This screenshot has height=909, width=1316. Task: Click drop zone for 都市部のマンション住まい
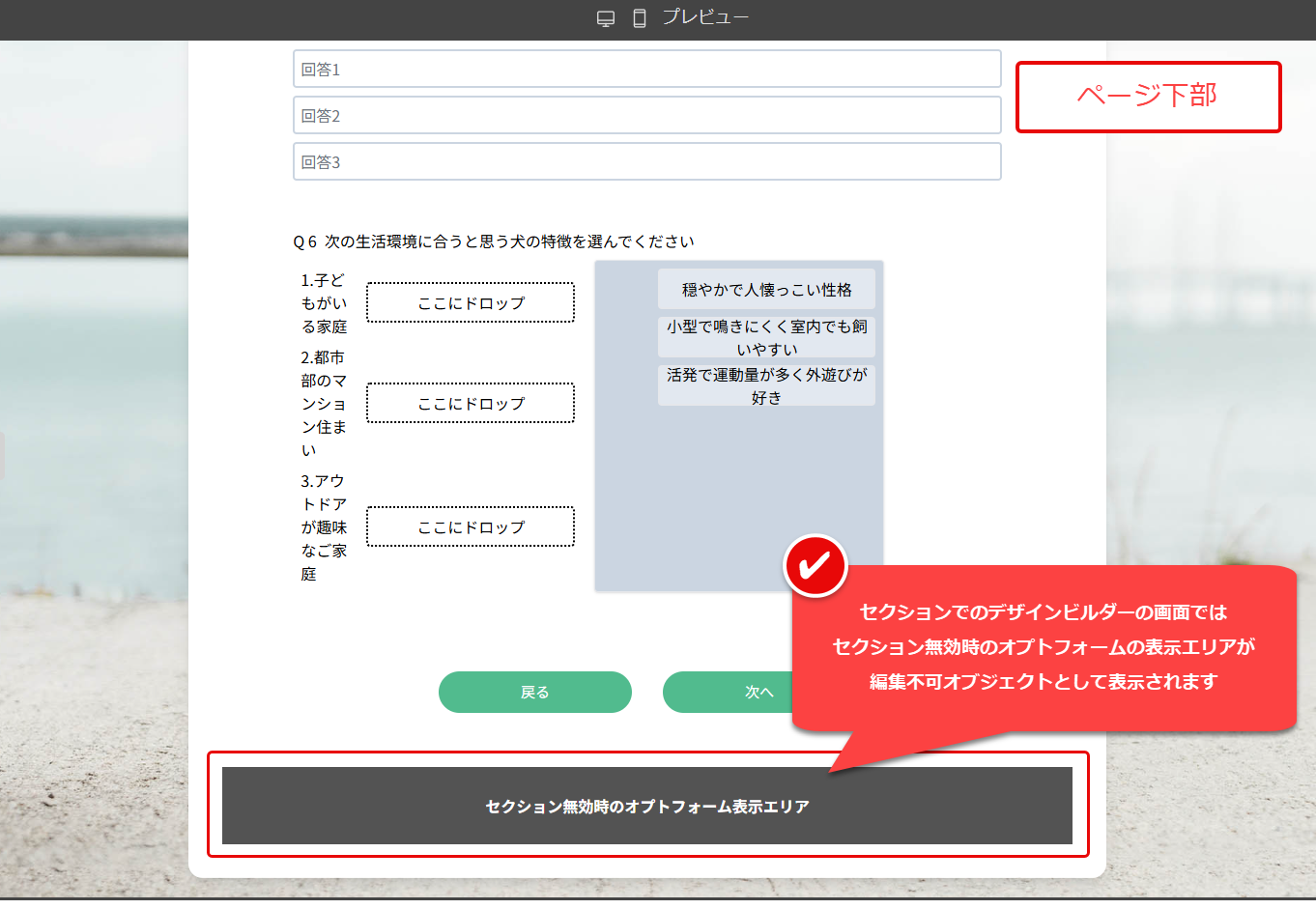pos(471,403)
